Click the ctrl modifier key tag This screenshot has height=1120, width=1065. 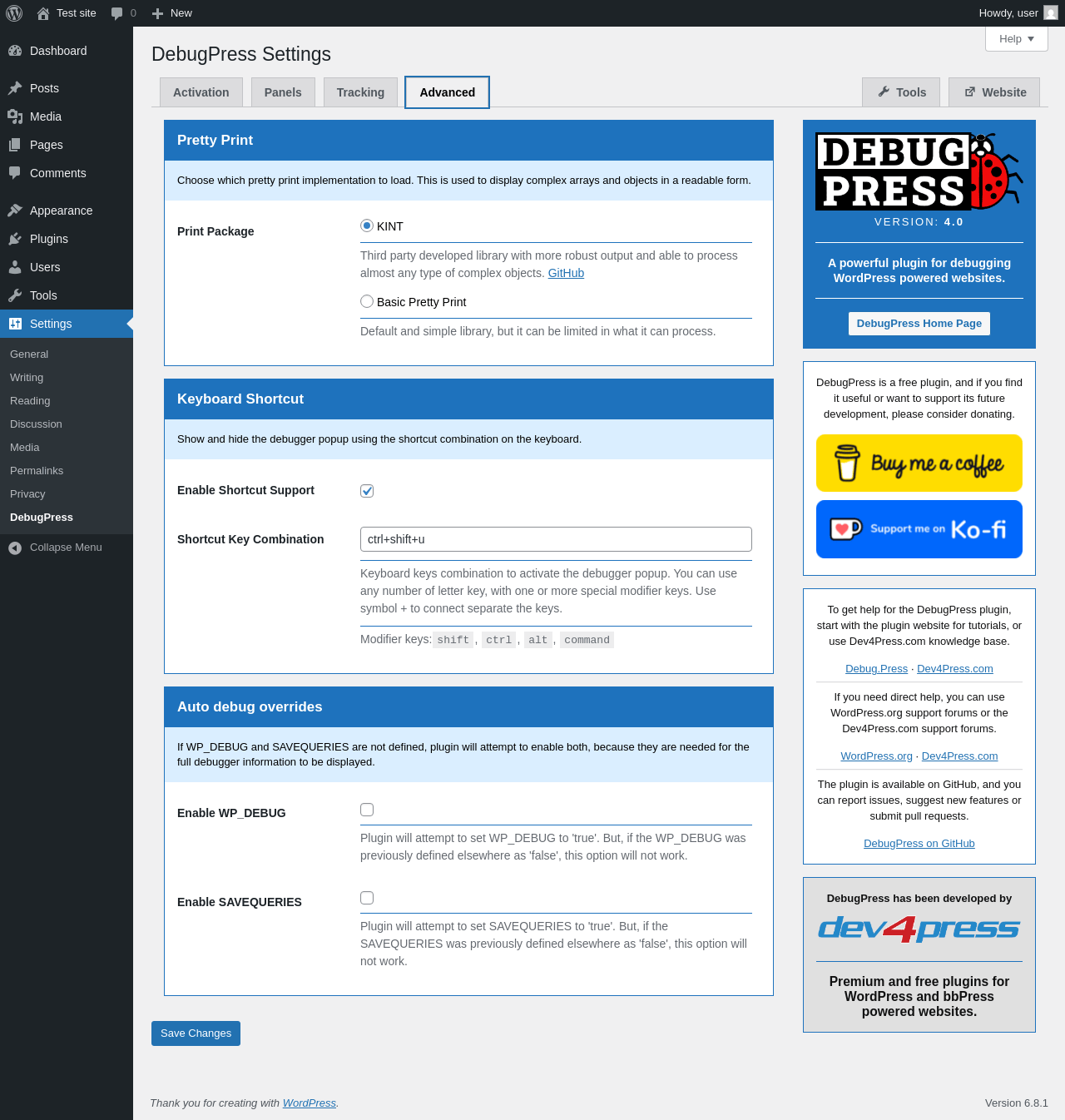point(499,640)
